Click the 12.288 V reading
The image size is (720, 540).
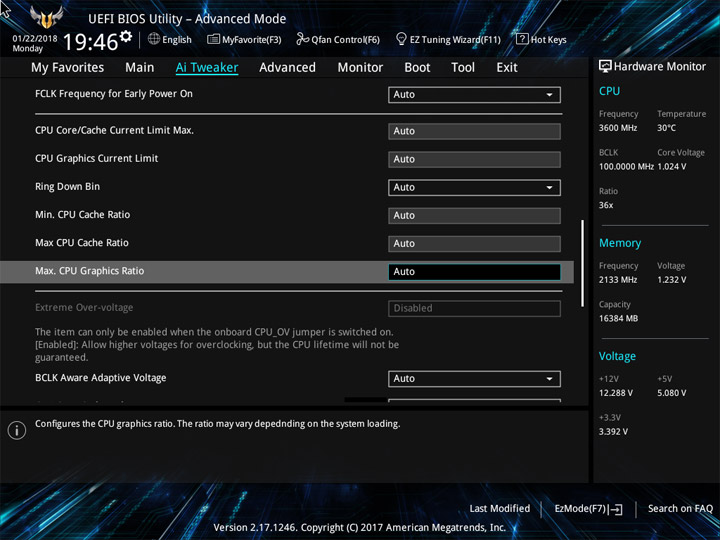616,393
